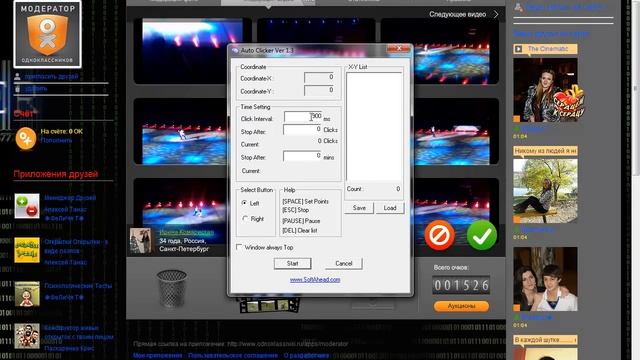Save the X-Y list
The width and height of the screenshot is (640, 360).
[x=359, y=208]
